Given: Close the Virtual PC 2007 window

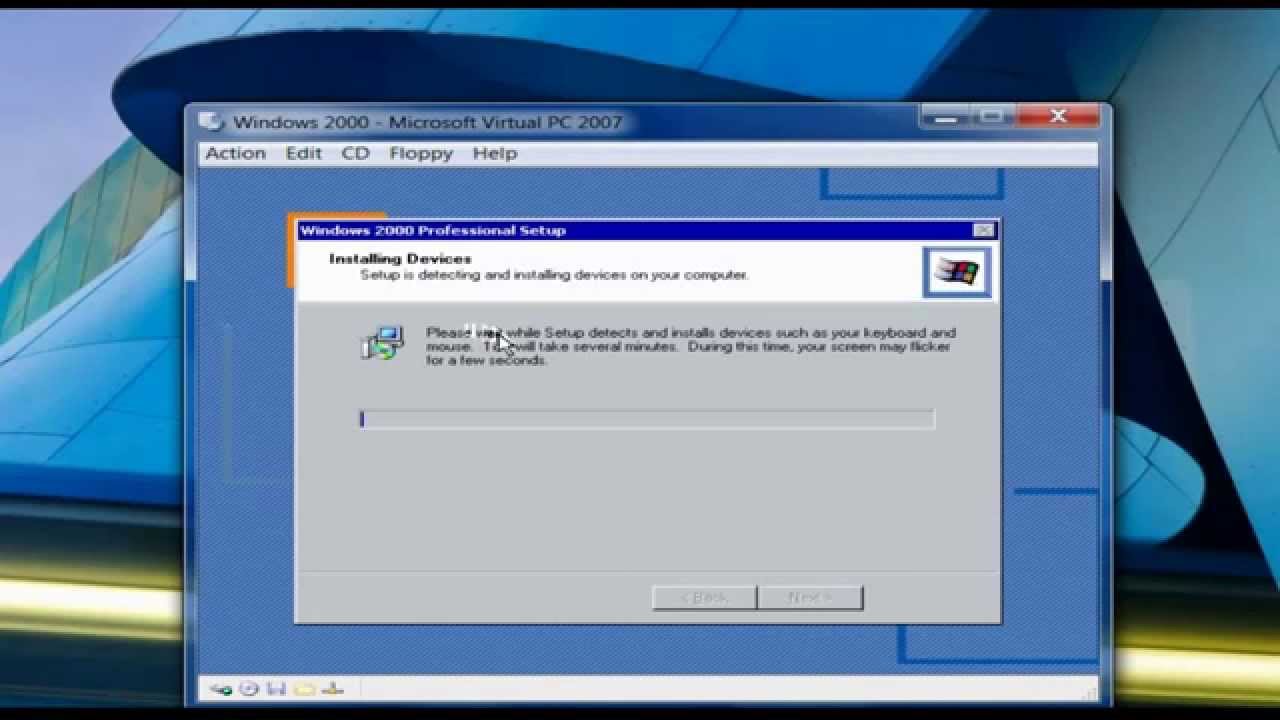Looking at the screenshot, I should [1058, 117].
